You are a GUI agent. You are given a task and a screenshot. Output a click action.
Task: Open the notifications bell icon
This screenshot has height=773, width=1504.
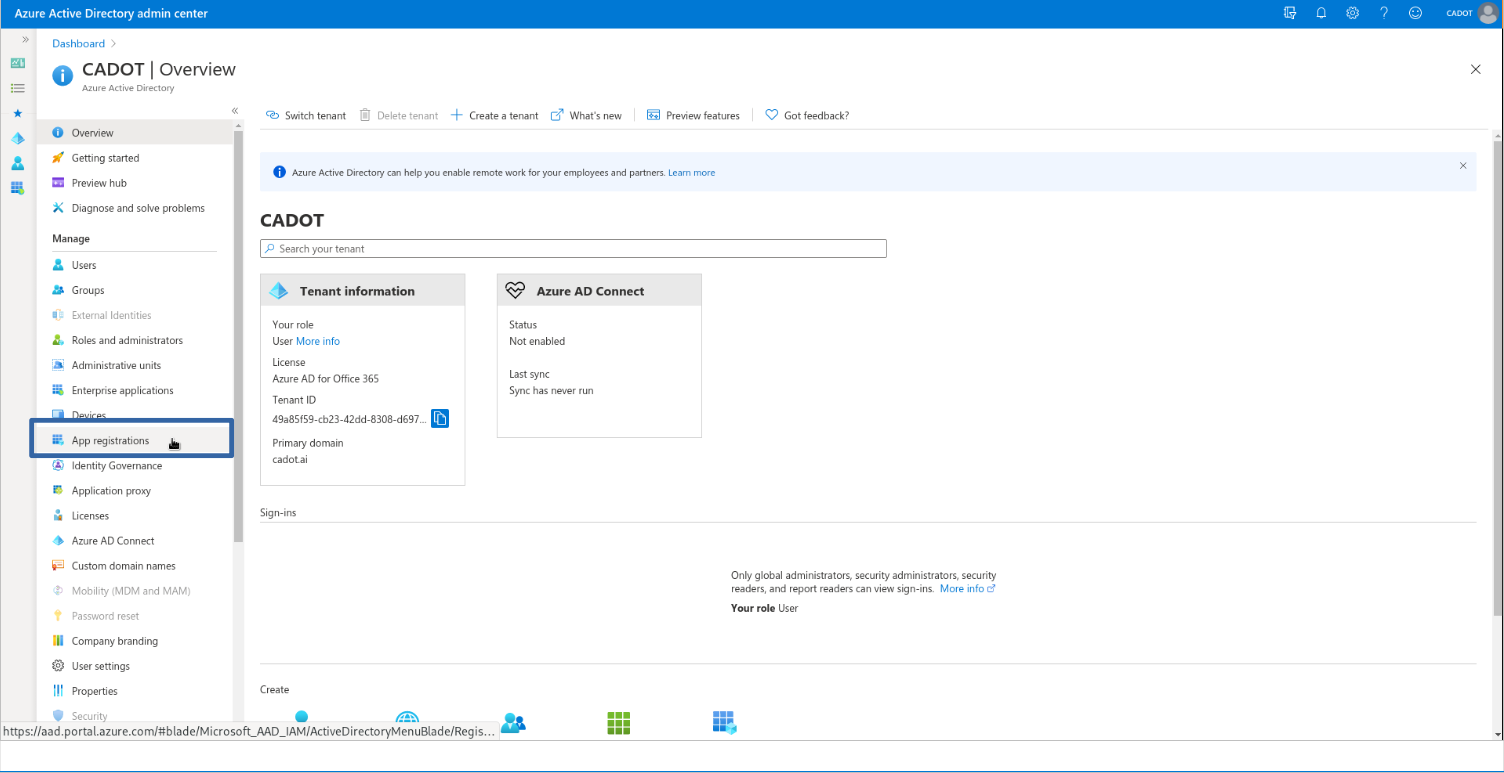point(1321,13)
